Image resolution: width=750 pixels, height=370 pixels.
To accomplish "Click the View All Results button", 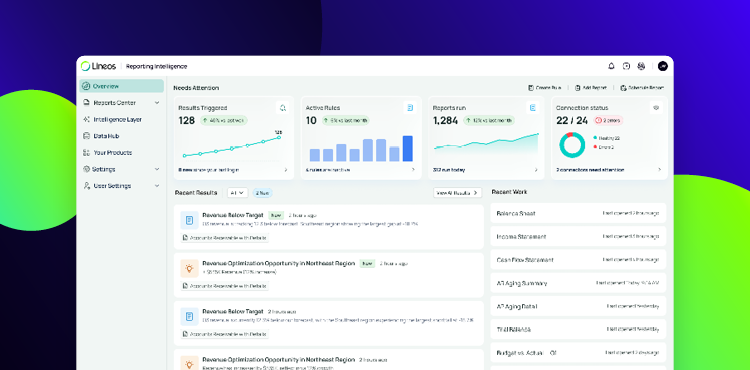I will click(457, 193).
